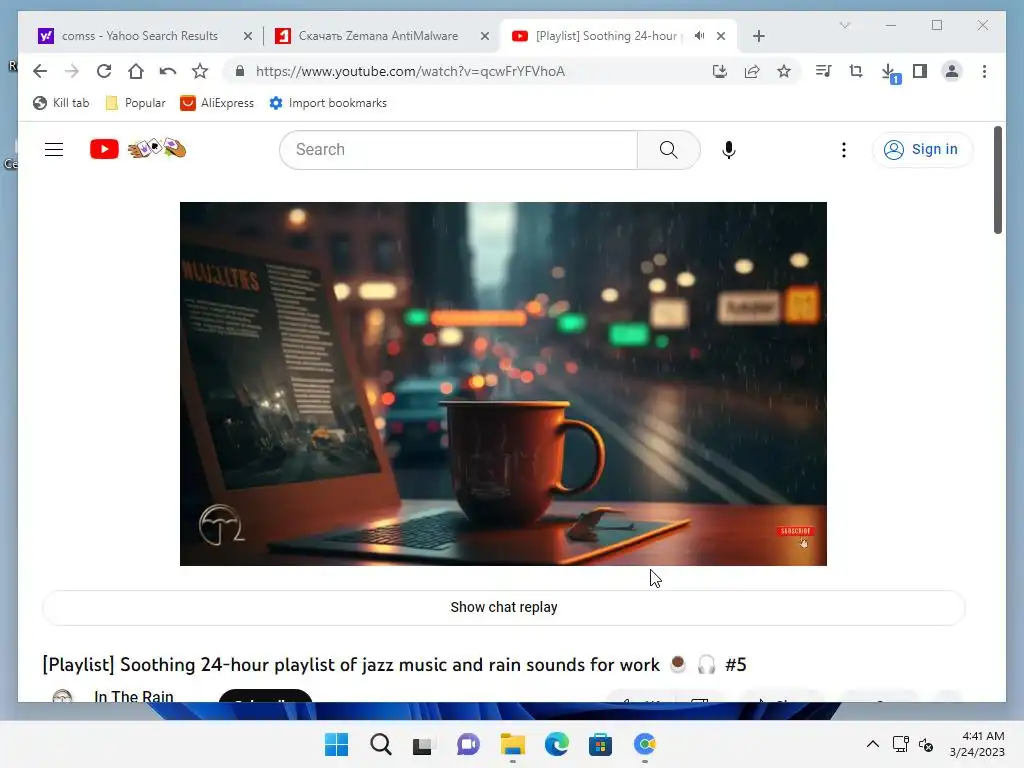Click the install app icon in address bar
The height and width of the screenshot is (768, 1024).
click(x=720, y=71)
